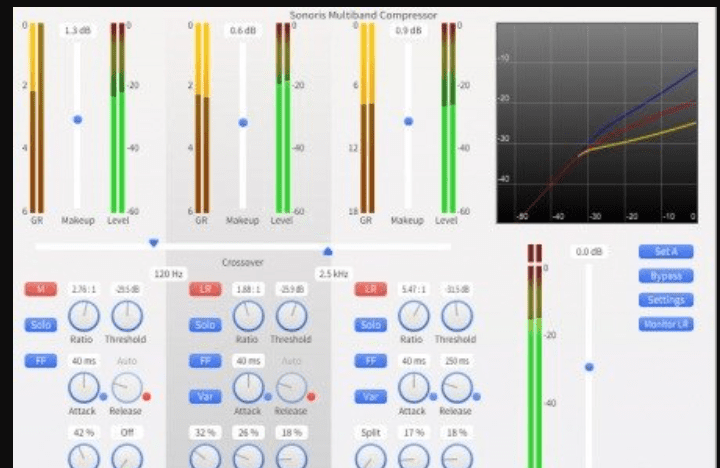The width and height of the screenshot is (720, 468).
Task: Open the Settings panel
Action: tap(666, 300)
